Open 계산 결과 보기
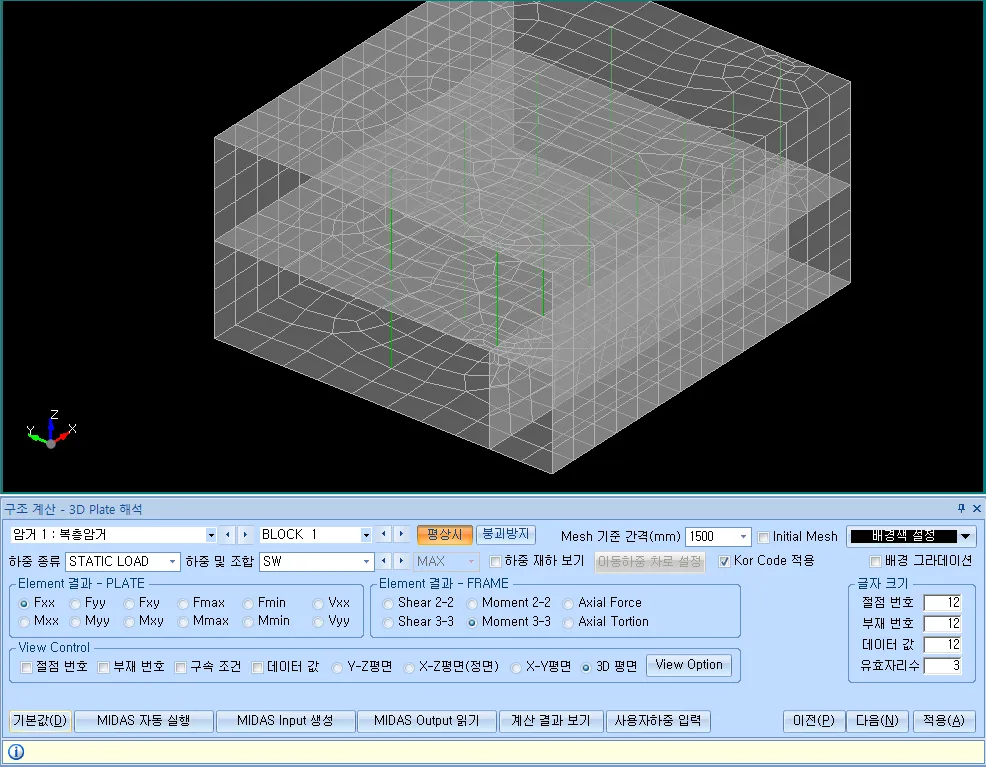 tap(551, 720)
